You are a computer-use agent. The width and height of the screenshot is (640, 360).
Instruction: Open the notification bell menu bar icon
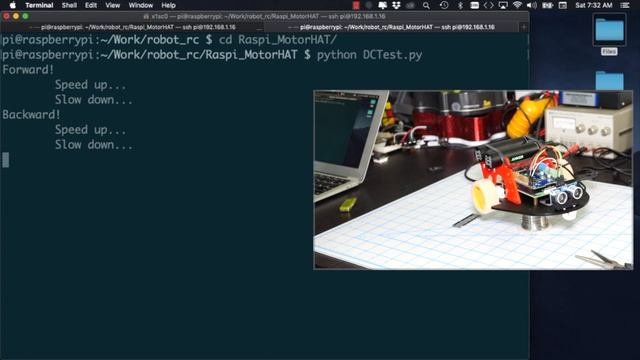pos(382,5)
